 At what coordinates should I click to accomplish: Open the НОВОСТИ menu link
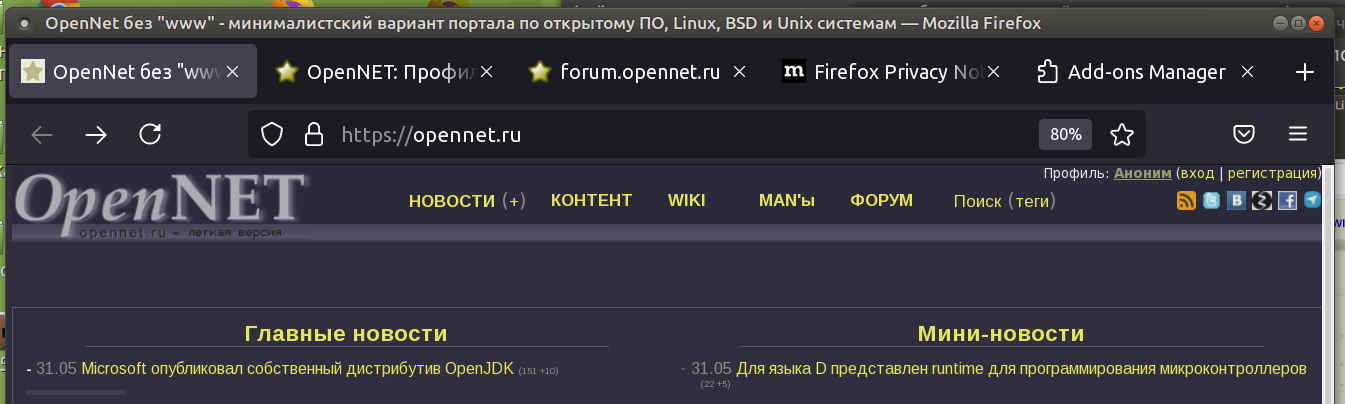point(452,201)
